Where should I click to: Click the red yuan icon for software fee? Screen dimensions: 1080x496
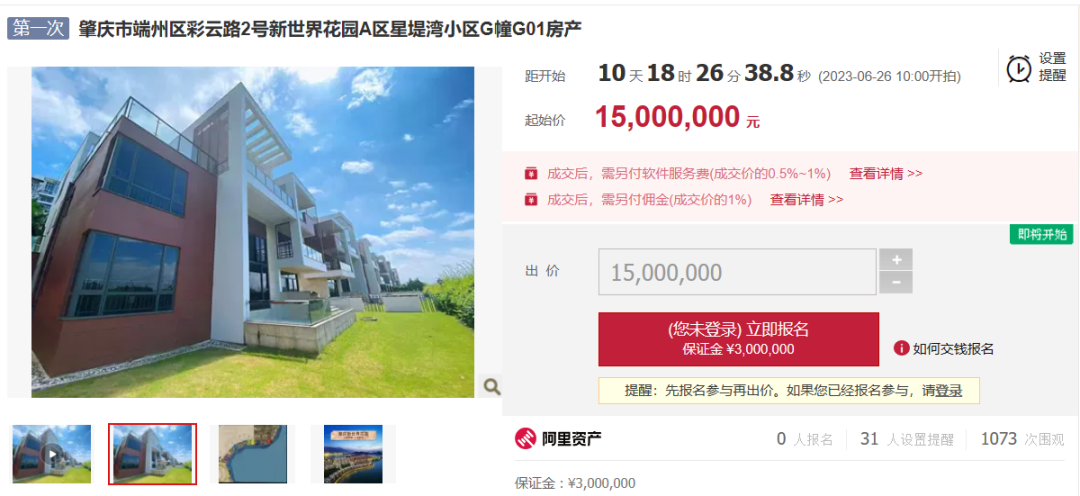530,173
